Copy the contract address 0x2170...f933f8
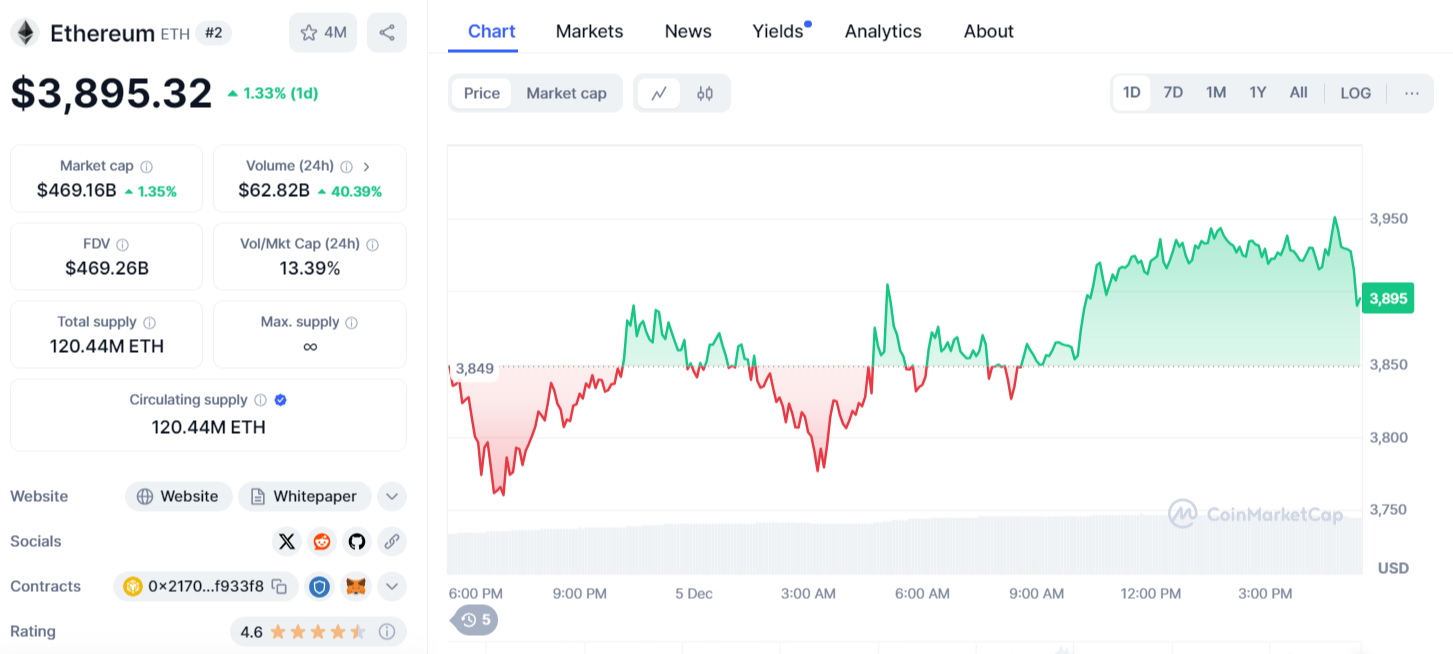The height and width of the screenshot is (654, 1453). [280, 587]
